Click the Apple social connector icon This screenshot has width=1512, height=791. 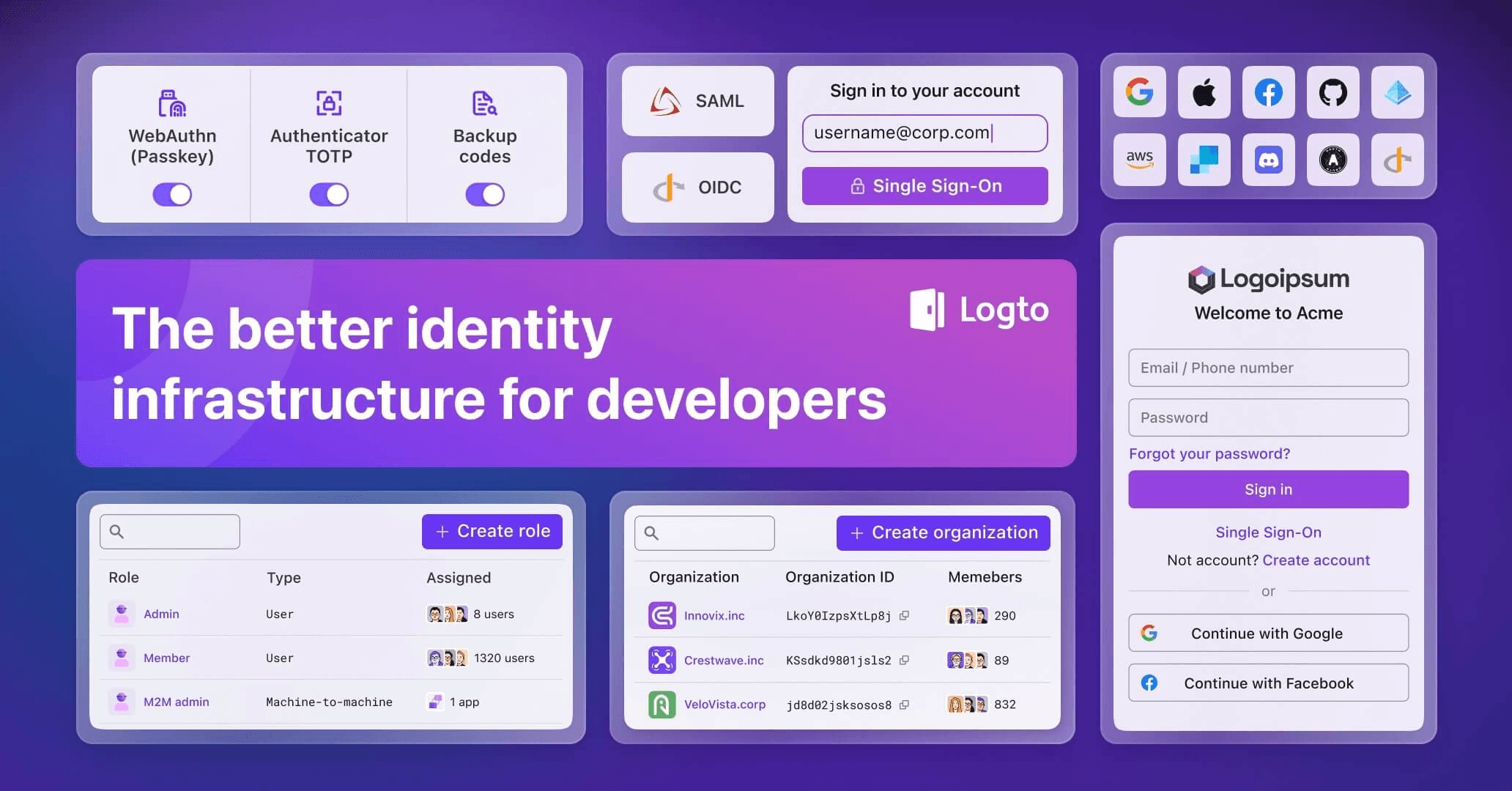pyautogui.click(x=1204, y=92)
